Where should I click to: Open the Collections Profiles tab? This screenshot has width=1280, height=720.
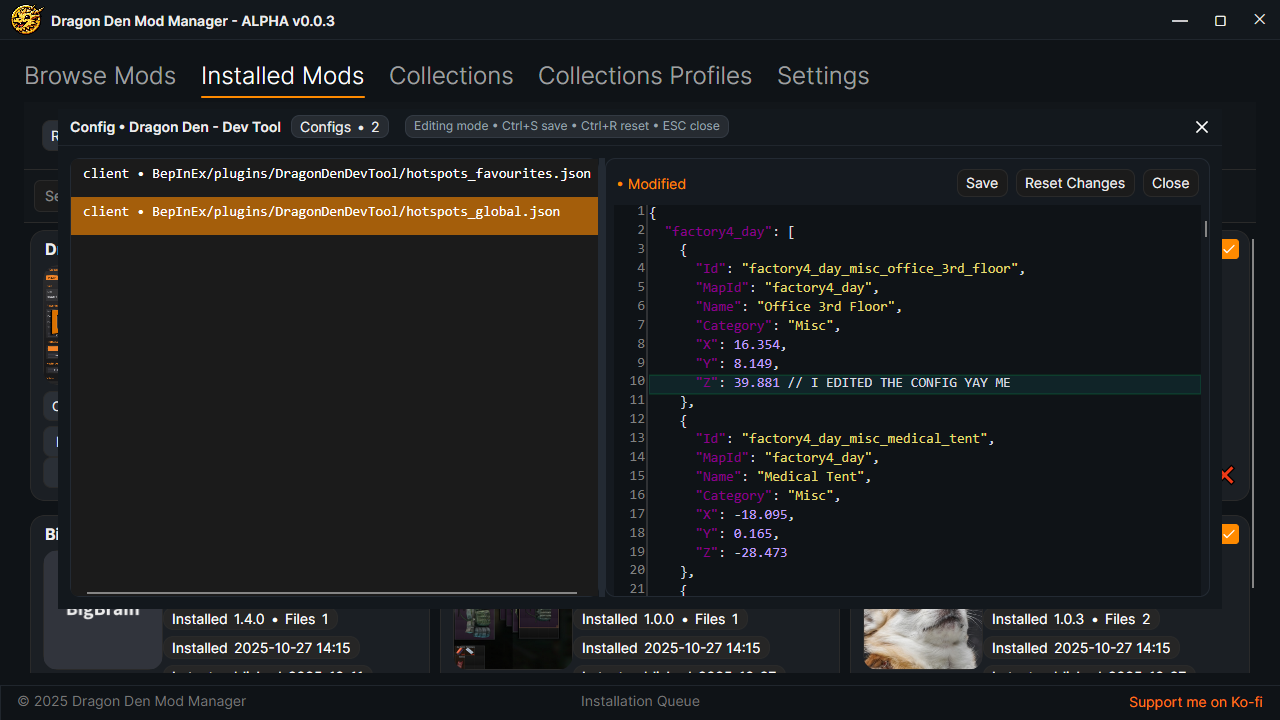645,76
